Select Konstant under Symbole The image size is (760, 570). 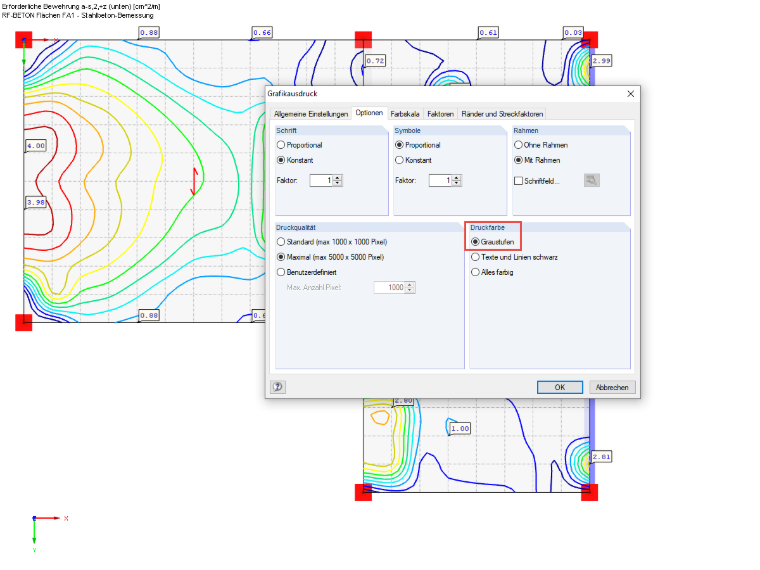(x=413, y=160)
